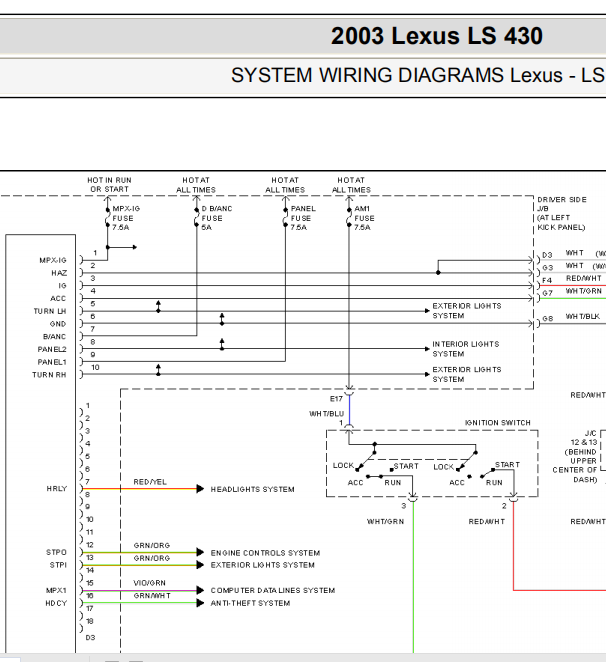The height and width of the screenshot is (662, 606).
Task: Click the 'TURN RH' pin label
Action: point(49,374)
